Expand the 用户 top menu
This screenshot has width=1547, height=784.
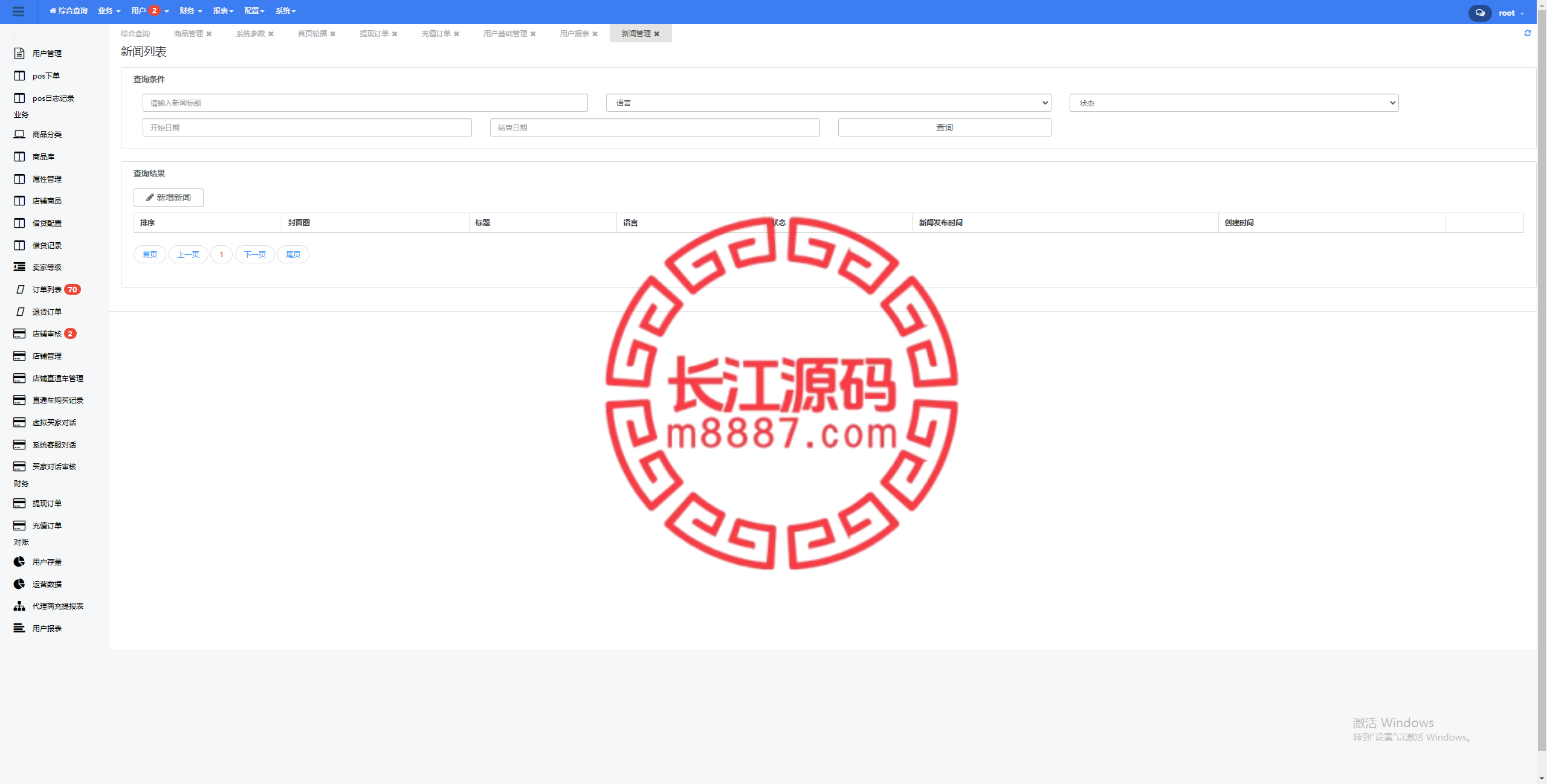149,11
